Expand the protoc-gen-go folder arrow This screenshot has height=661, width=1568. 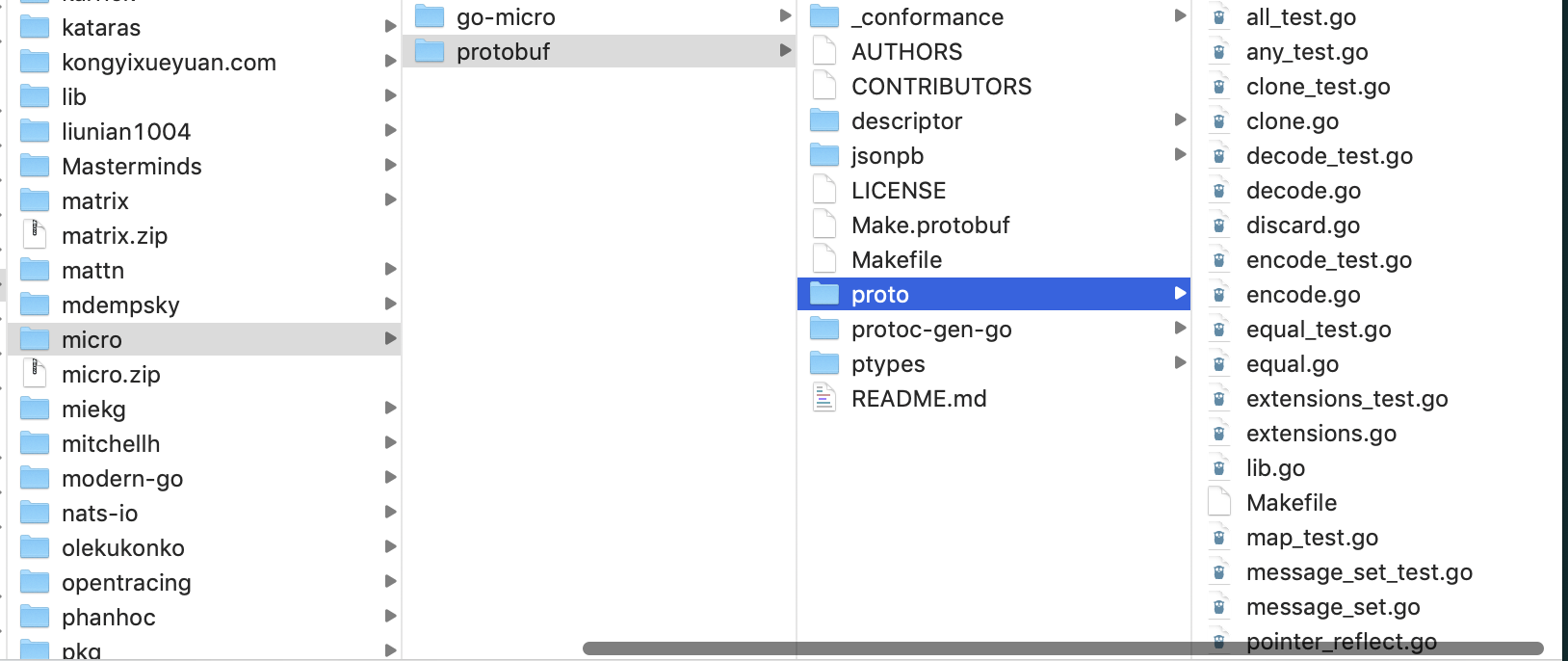click(1182, 329)
